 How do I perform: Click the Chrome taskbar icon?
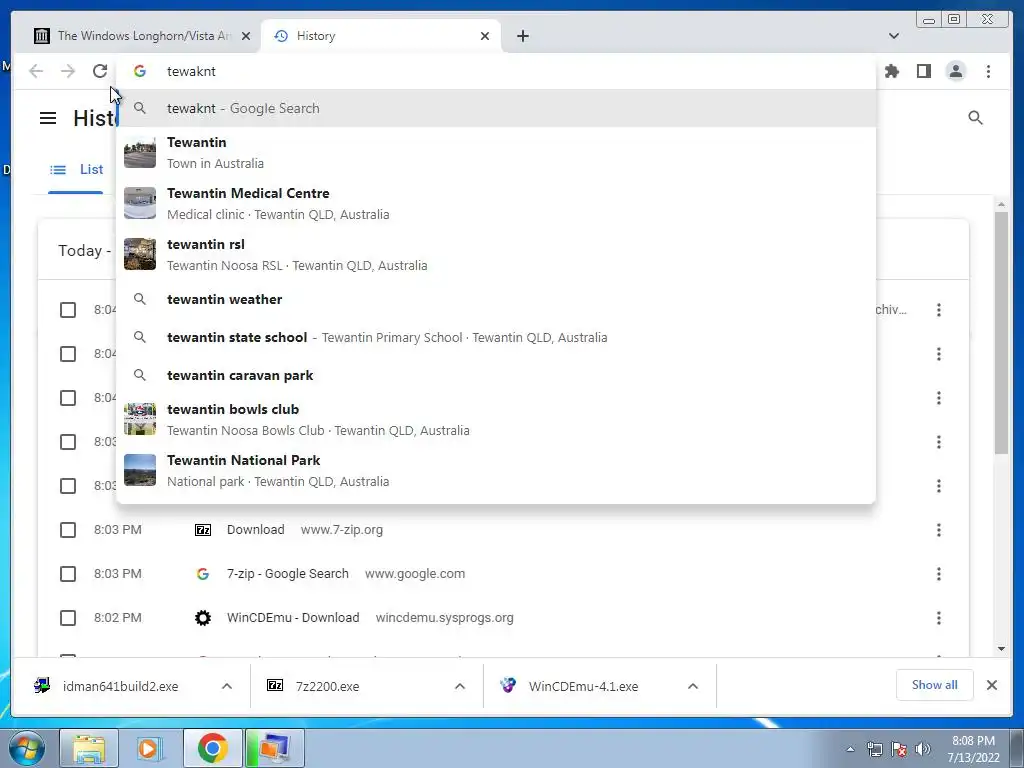click(x=212, y=748)
